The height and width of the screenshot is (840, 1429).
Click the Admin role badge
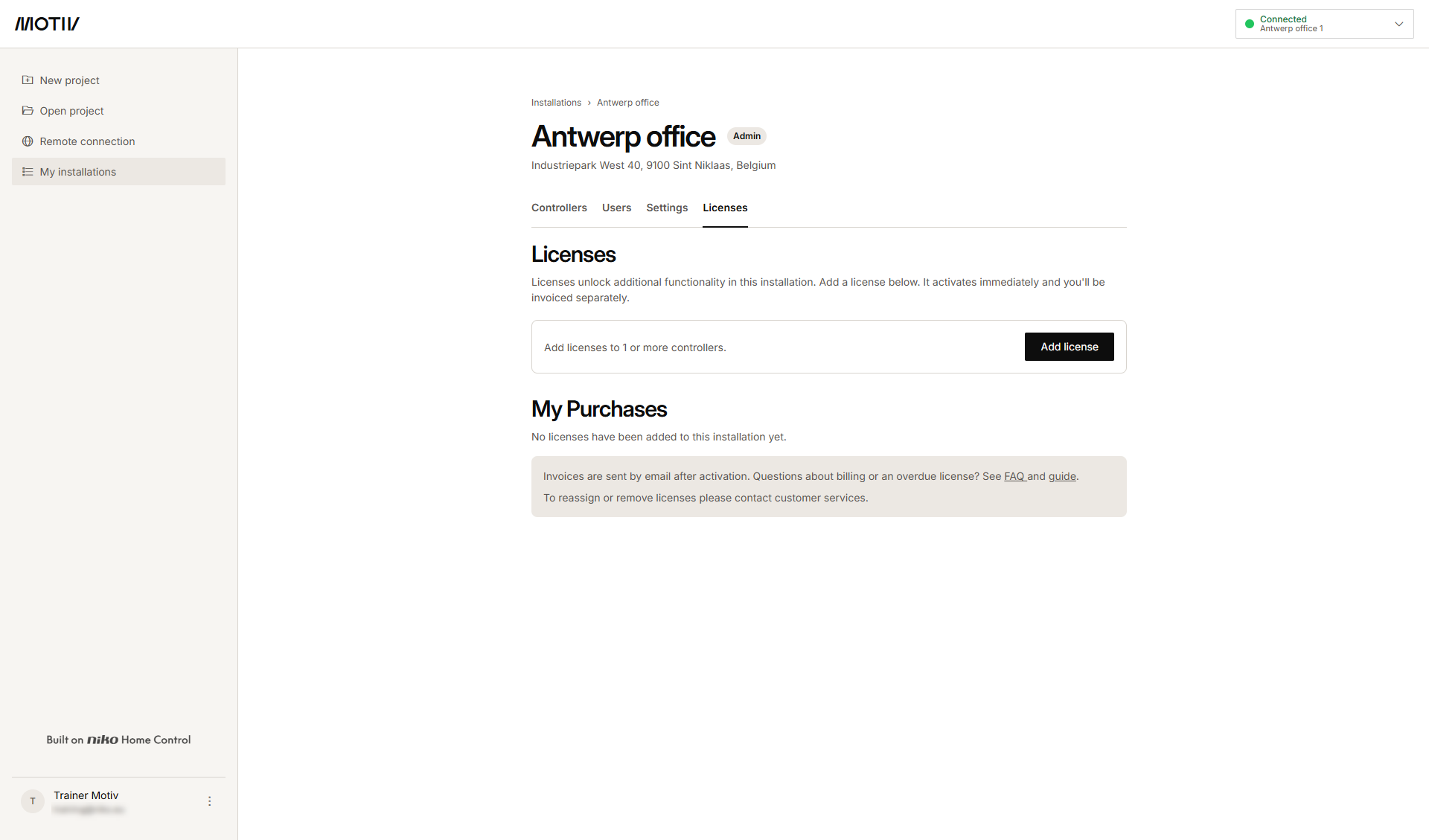(747, 136)
